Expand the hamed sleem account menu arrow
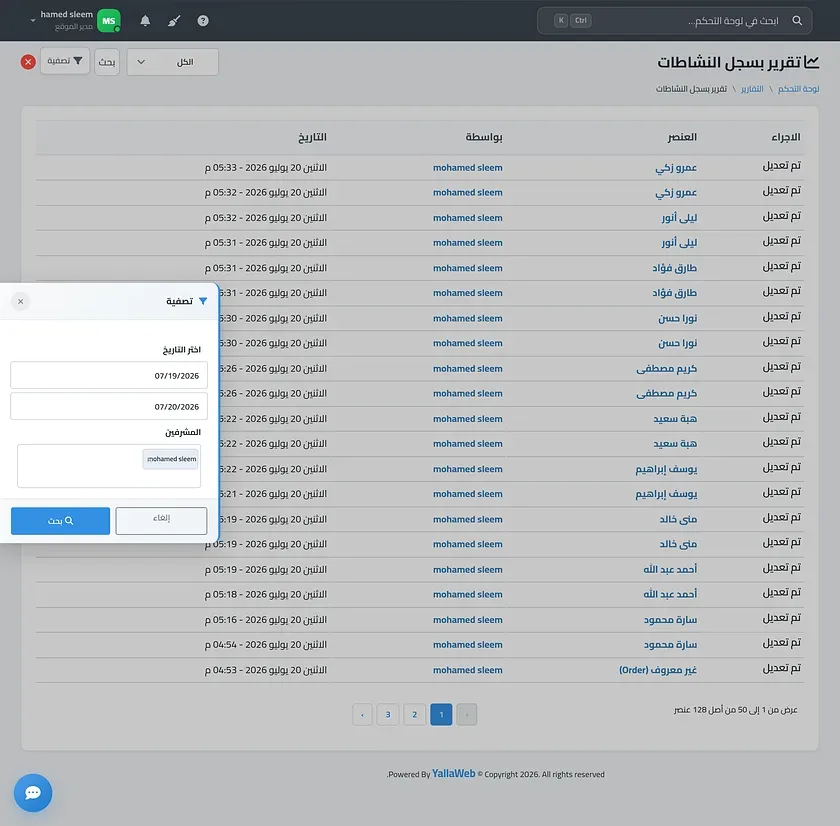Image resolution: width=840 pixels, height=826 pixels. click(33, 21)
